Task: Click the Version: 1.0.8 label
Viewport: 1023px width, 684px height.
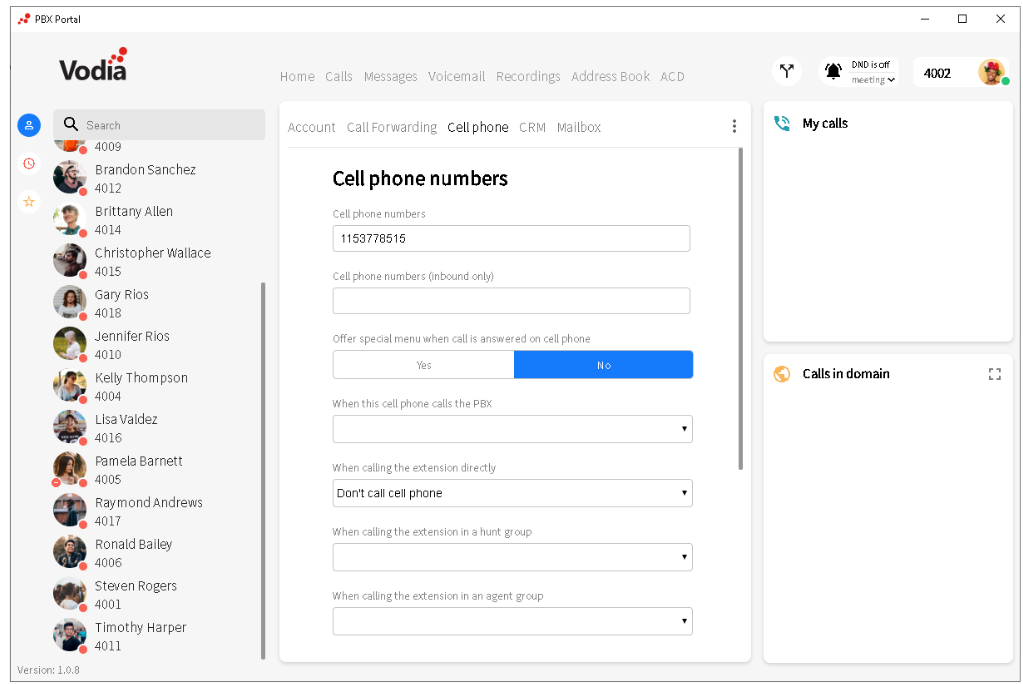Action: tap(48, 670)
